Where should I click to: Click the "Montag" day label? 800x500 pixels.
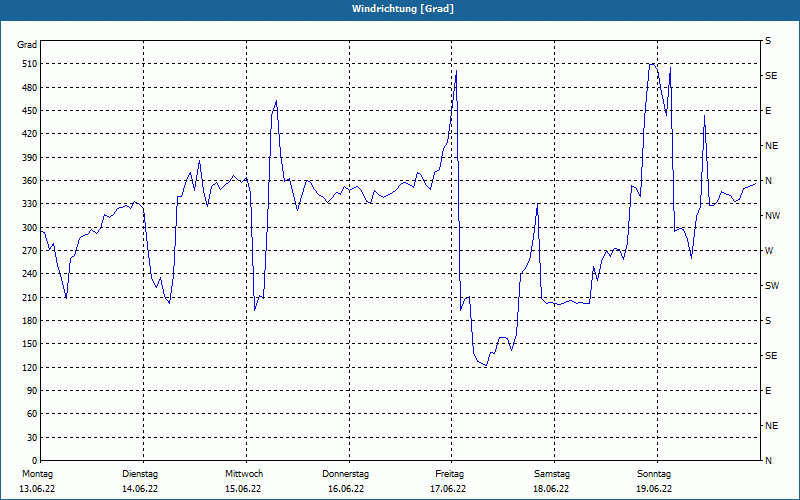tap(38, 474)
